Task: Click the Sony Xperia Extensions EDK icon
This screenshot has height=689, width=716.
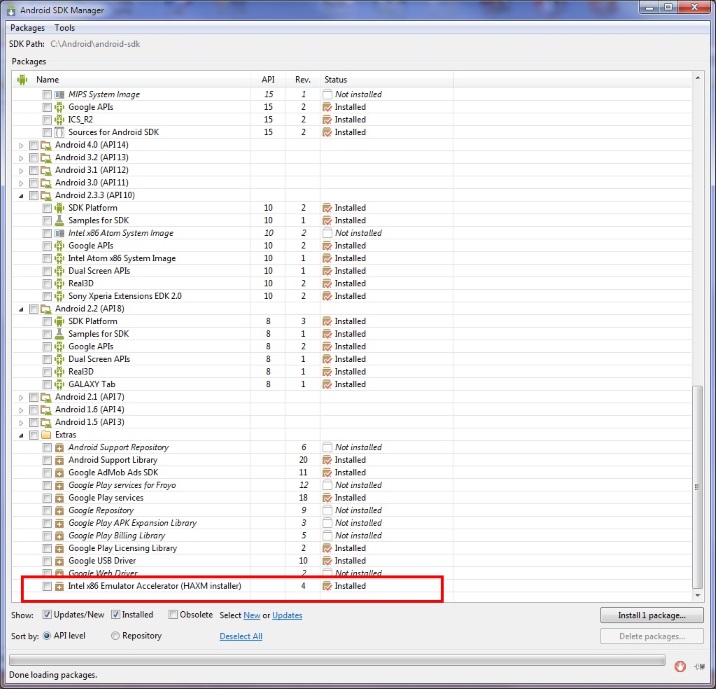Action: [59, 296]
